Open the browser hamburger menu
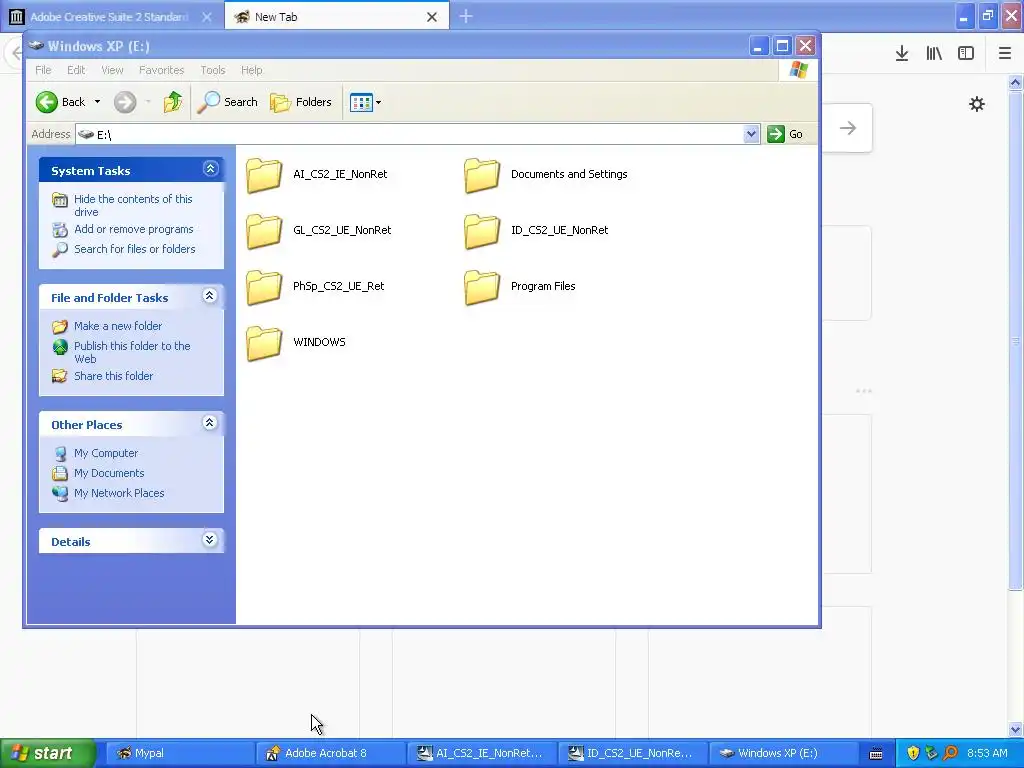The width and height of the screenshot is (1024, 768). coord(1005,54)
